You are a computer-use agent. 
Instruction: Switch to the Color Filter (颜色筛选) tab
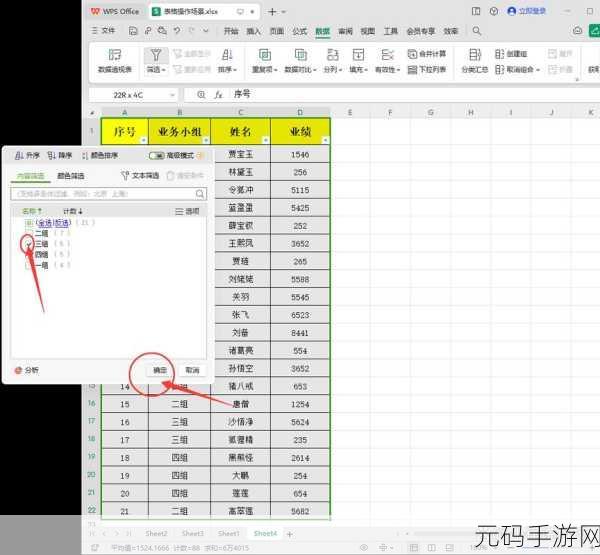[x=70, y=176]
